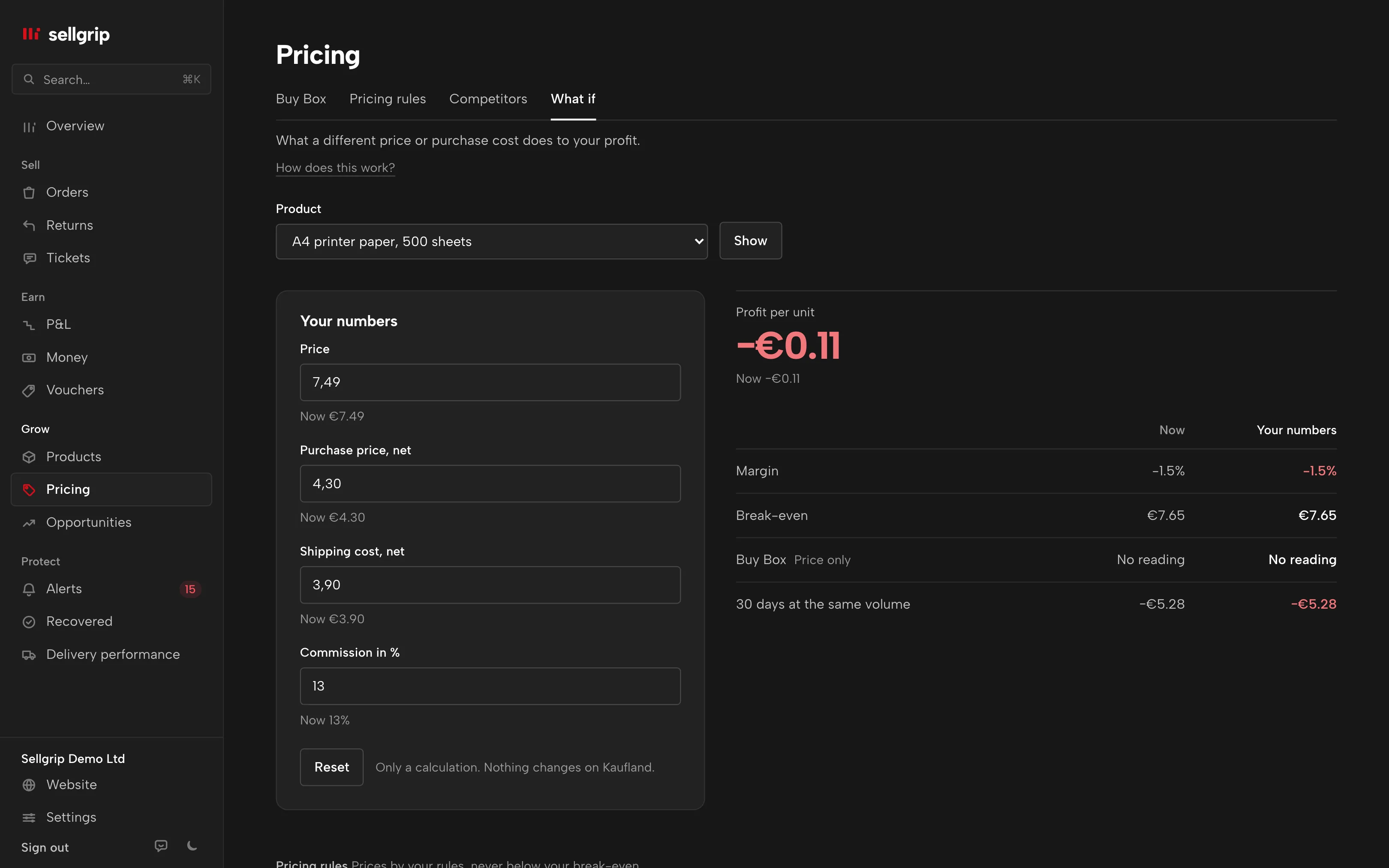Click the Returns arrow icon
The height and width of the screenshot is (868, 1389).
tap(29, 225)
